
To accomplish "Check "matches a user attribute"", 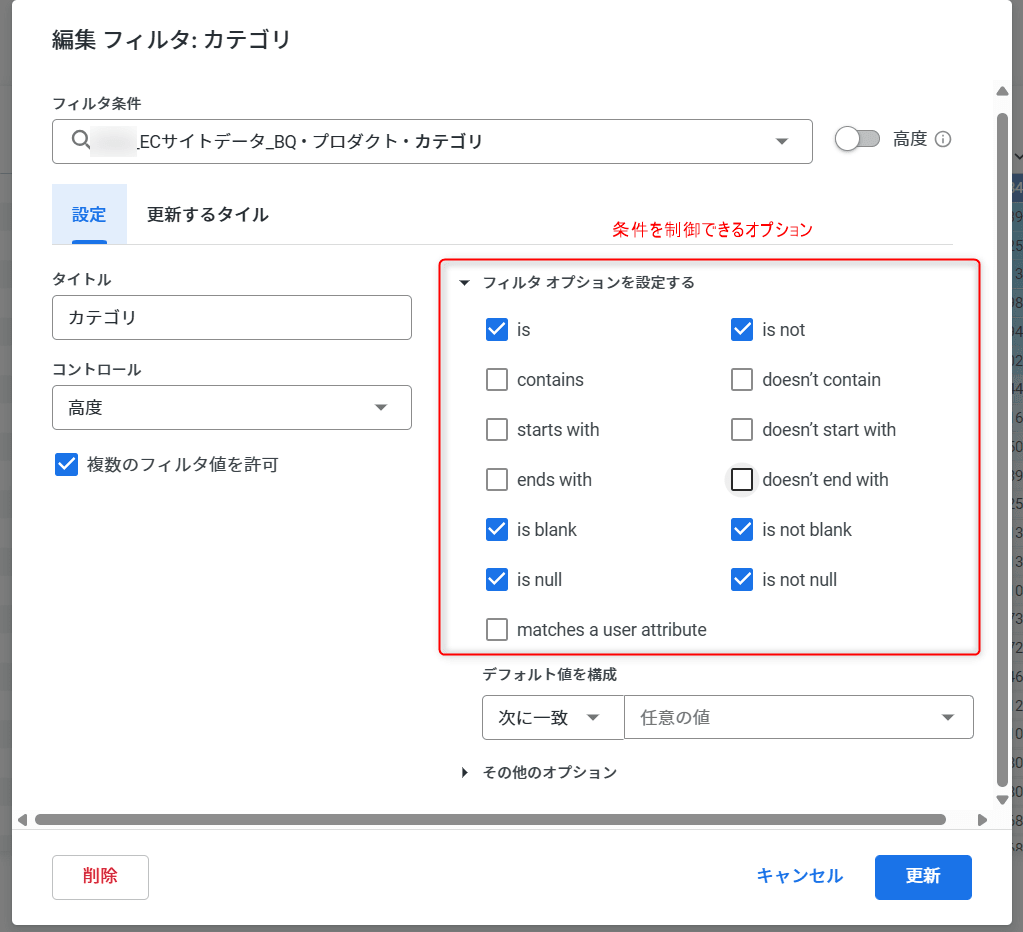I will [x=497, y=629].
